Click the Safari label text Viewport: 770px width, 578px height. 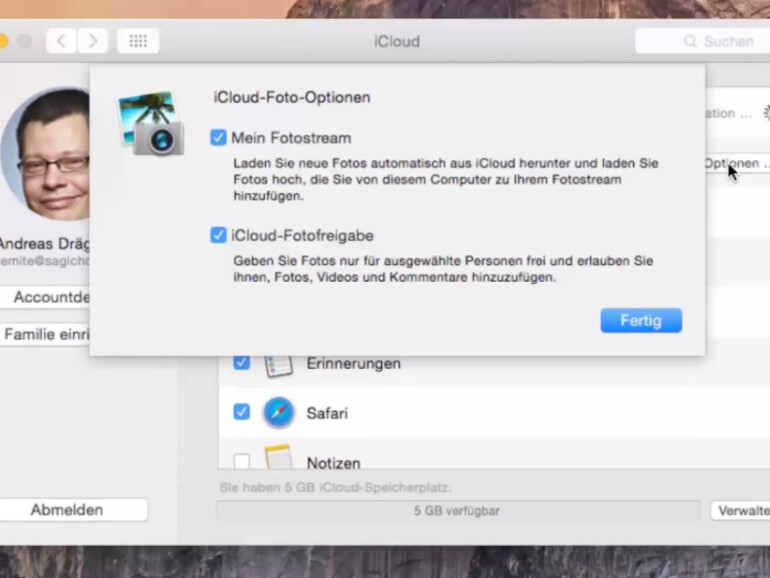pos(327,413)
